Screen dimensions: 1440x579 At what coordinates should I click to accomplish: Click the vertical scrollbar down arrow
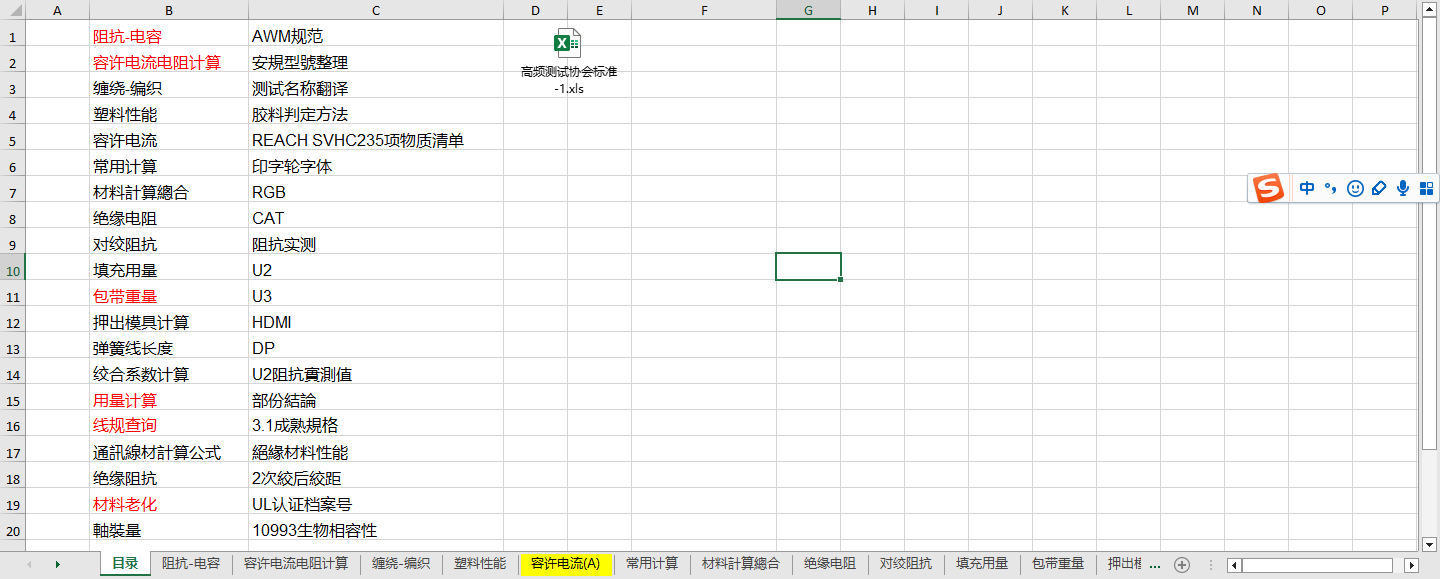pyautogui.click(x=1428, y=544)
